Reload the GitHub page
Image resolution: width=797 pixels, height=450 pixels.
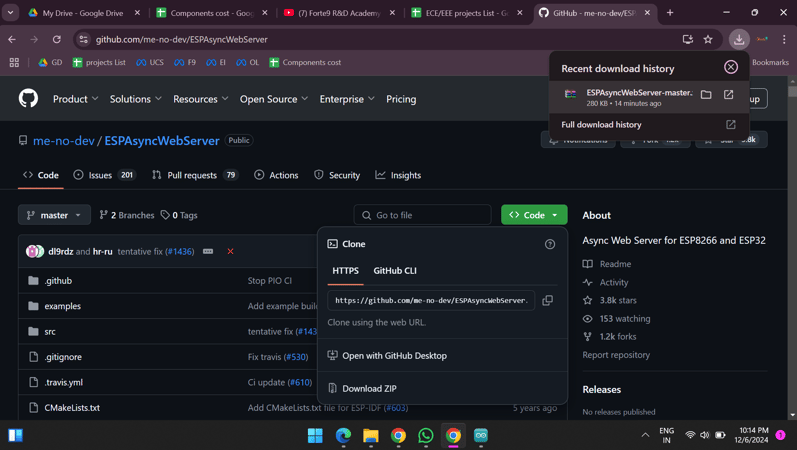[x=56, y=39]
